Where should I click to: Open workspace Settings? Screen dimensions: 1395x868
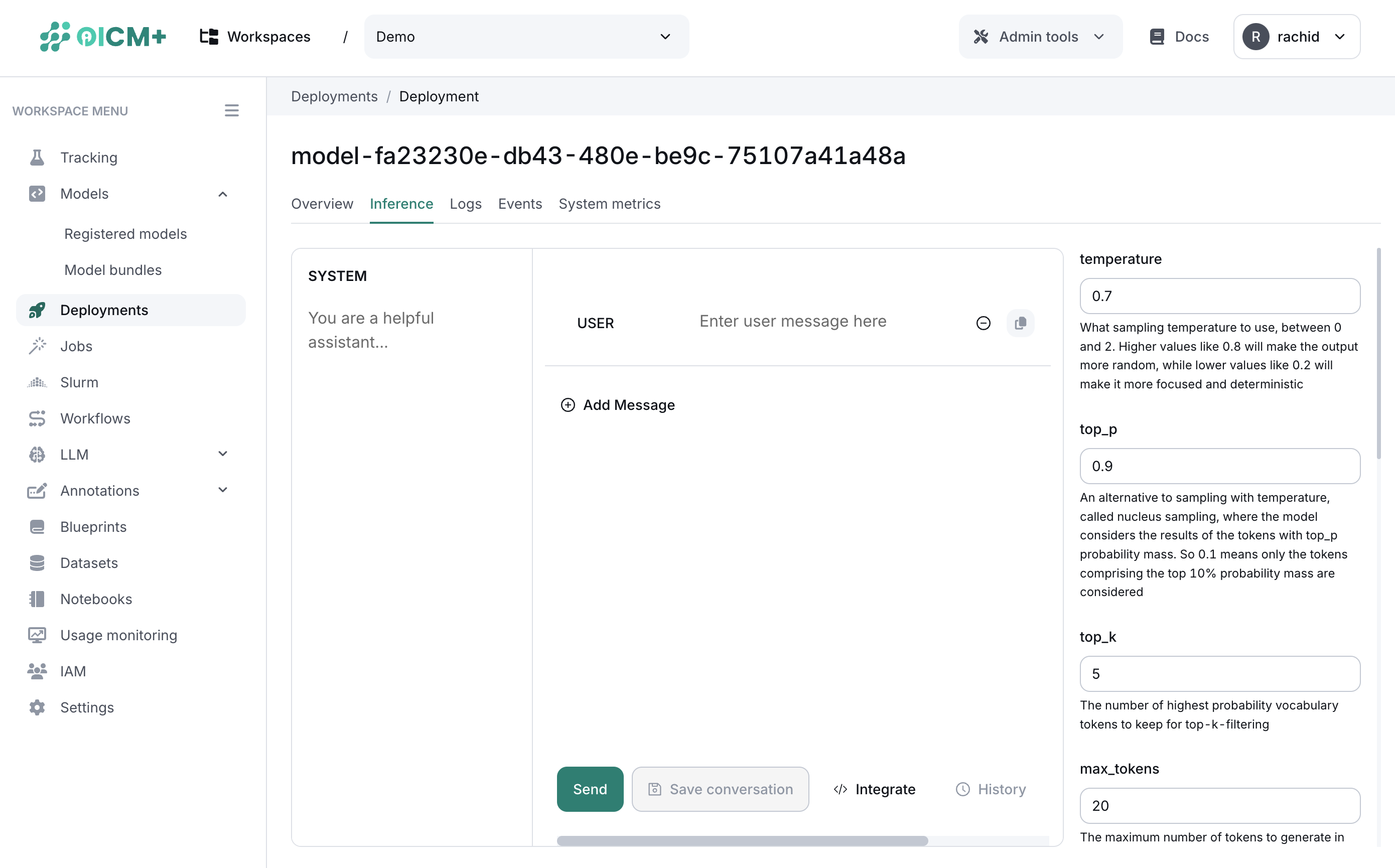tap(87, 707)
